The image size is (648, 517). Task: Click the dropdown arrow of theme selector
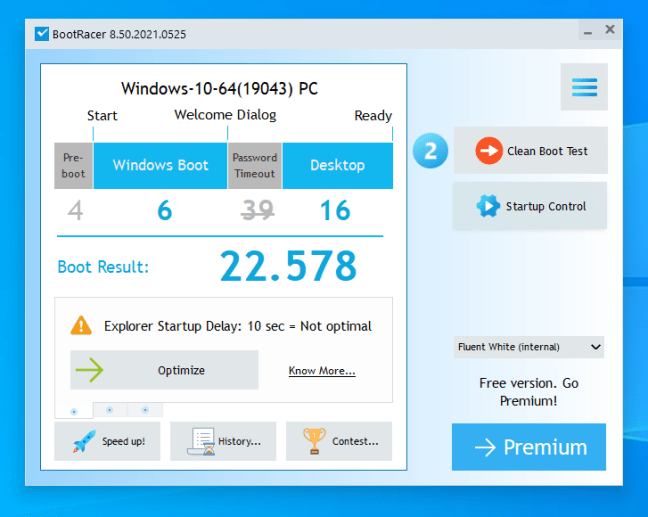click(x=596, y=347)
